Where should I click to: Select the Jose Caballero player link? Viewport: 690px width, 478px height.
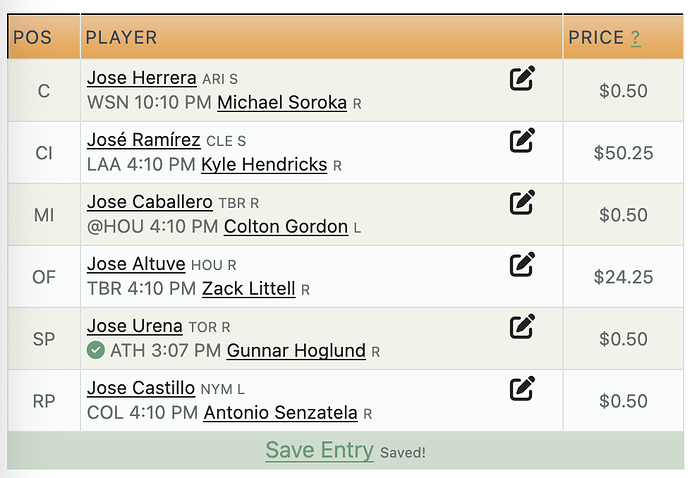(150, 202)
